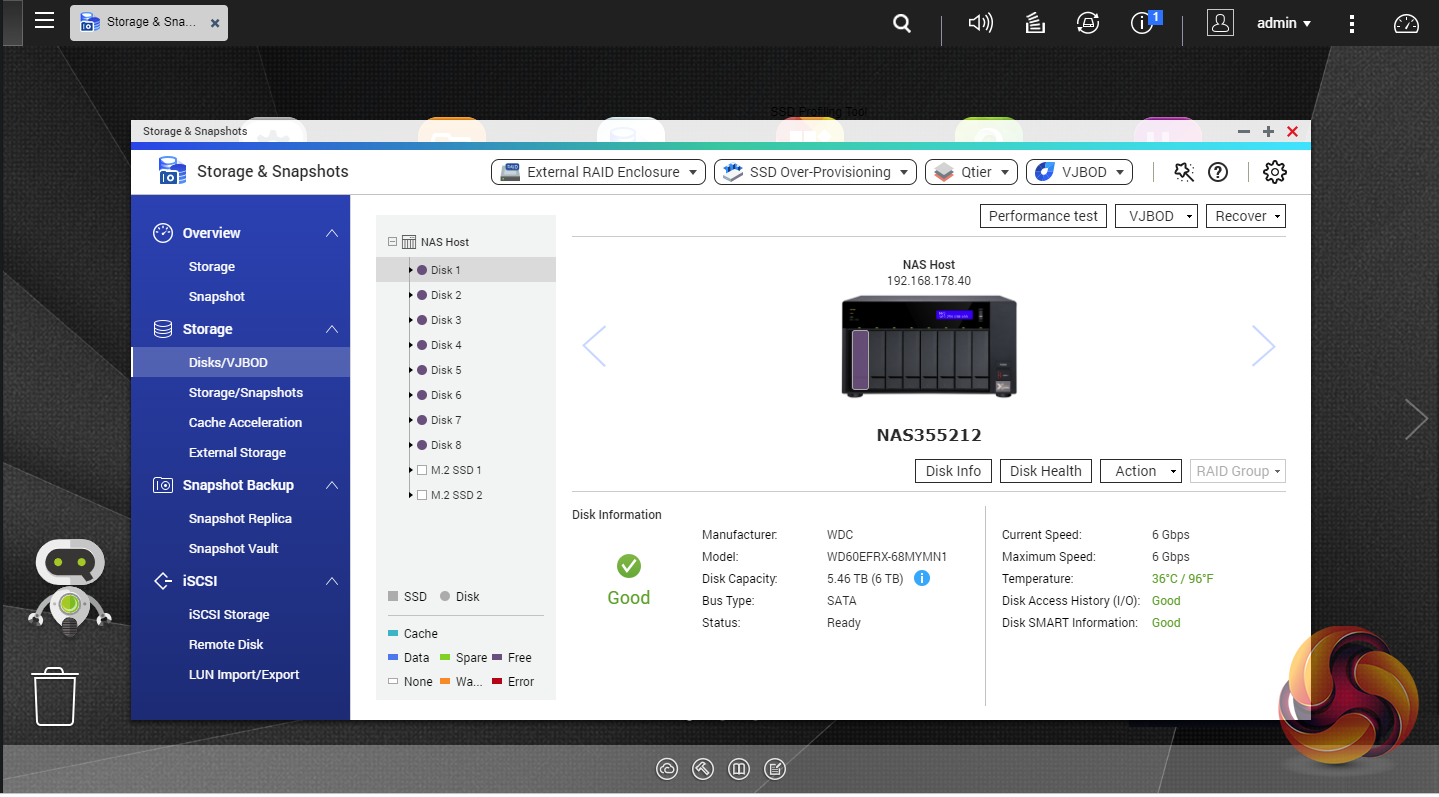Click the search magnifier icon in top bar
The height and width of the screenshot is (797, 1439).
coord(902,23)
